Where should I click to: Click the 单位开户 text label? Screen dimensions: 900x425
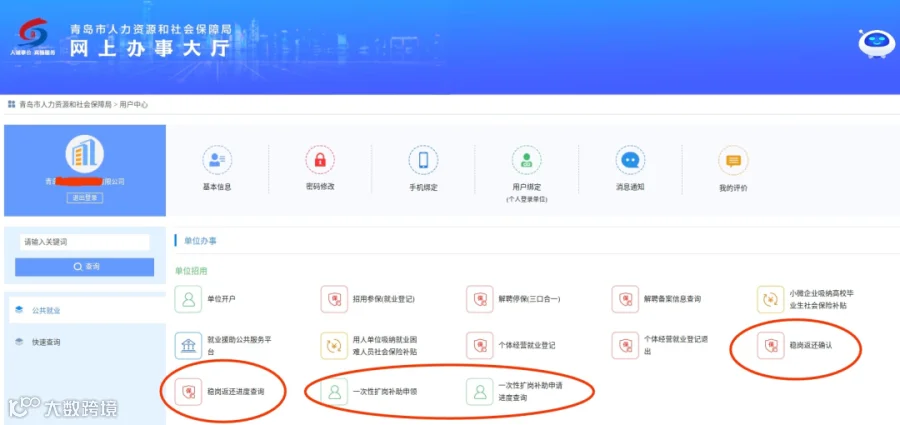221,299
